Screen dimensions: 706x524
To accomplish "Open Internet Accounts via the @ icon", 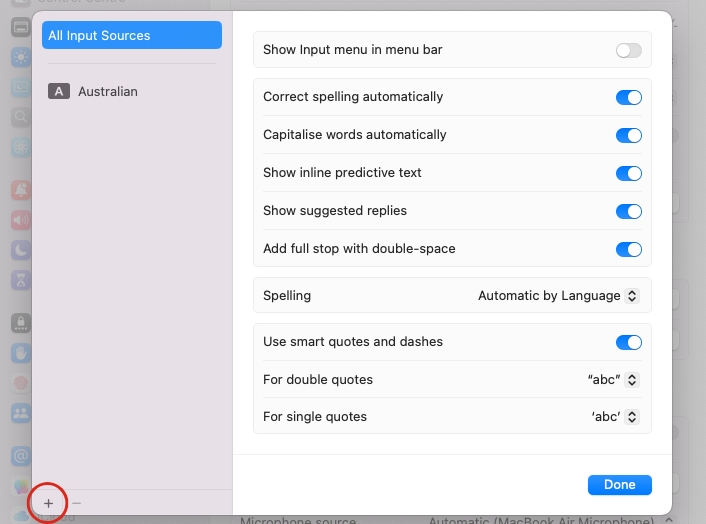I will 20,456.
